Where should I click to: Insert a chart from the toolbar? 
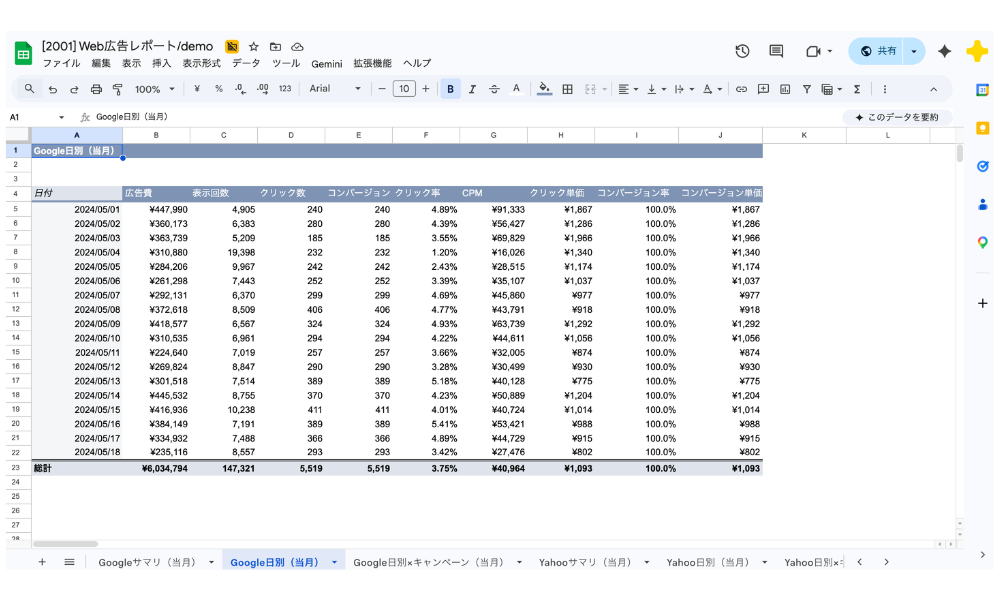click(785, 89)
